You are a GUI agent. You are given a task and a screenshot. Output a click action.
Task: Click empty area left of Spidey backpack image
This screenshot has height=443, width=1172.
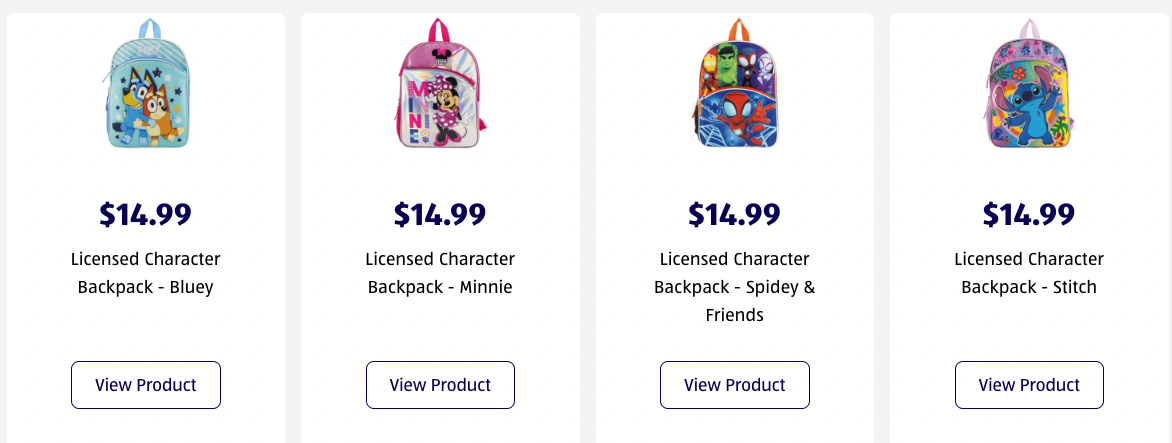(640, 85)
